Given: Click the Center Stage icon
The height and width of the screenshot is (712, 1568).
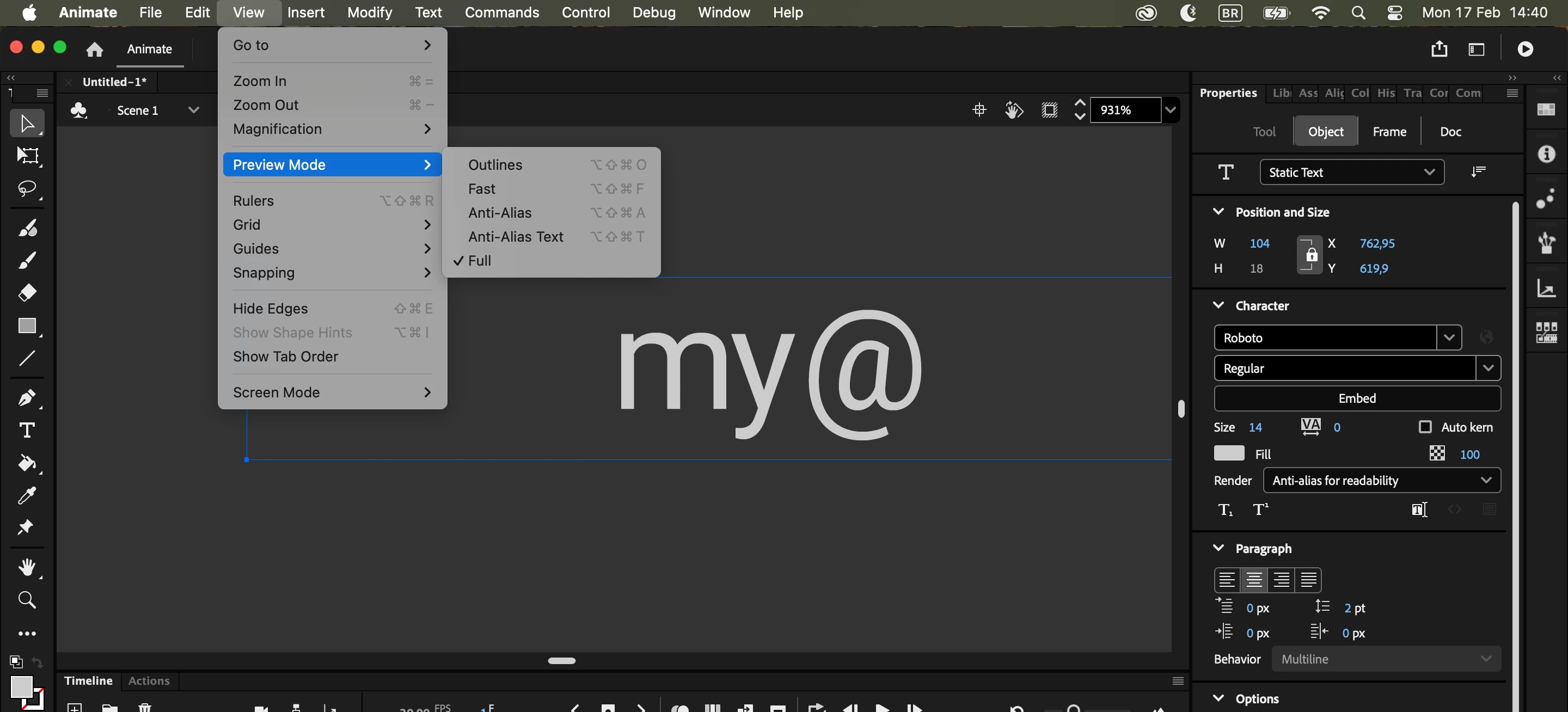Looking at the screenshot, I should click(x=979, y=110).
